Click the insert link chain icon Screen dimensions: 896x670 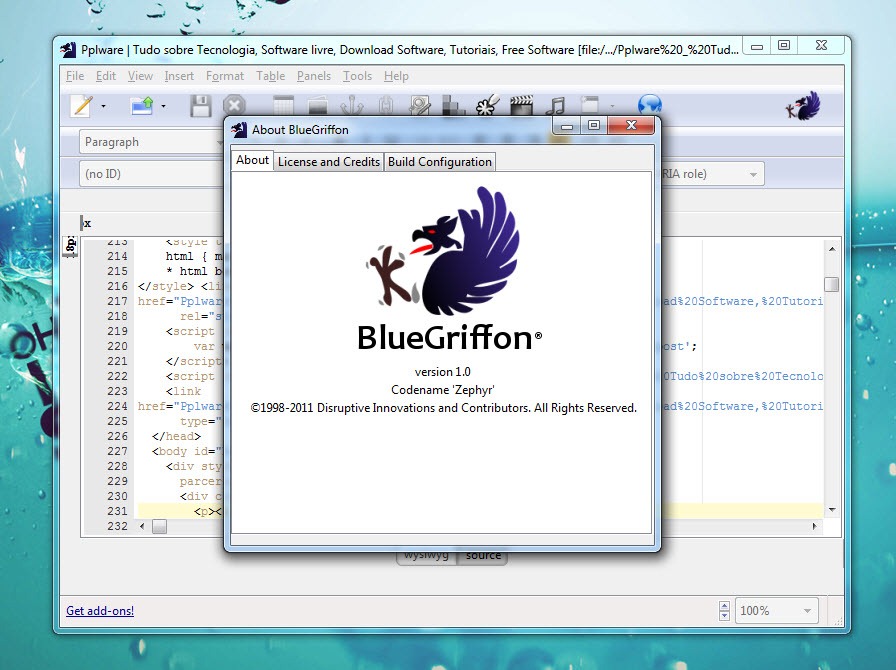point(386,106)
